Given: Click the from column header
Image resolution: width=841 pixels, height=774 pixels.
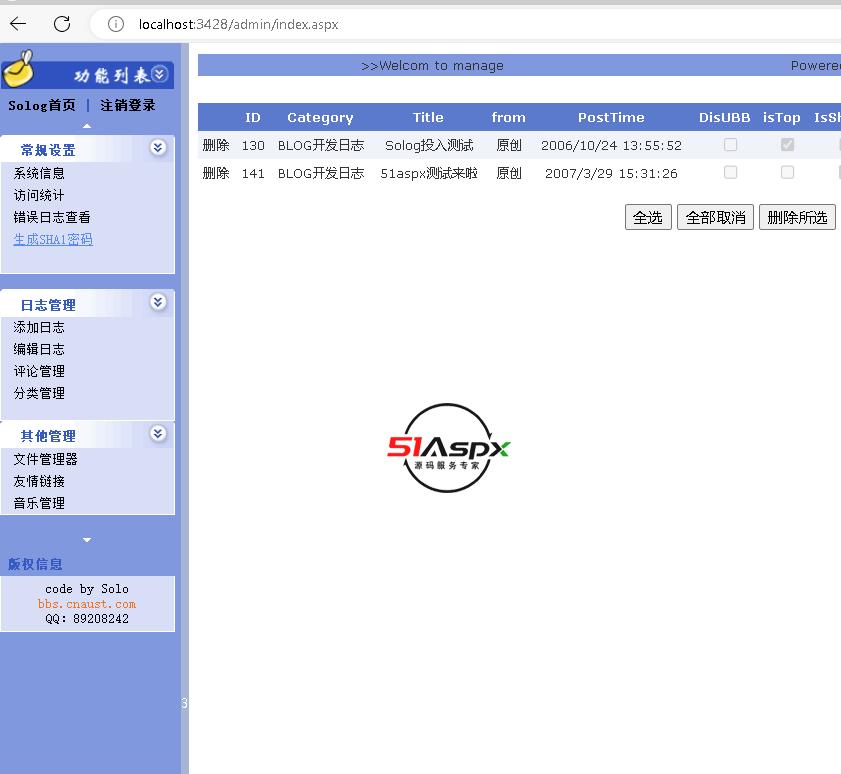Looking at the screenshot, I should (x=508, y=117).
